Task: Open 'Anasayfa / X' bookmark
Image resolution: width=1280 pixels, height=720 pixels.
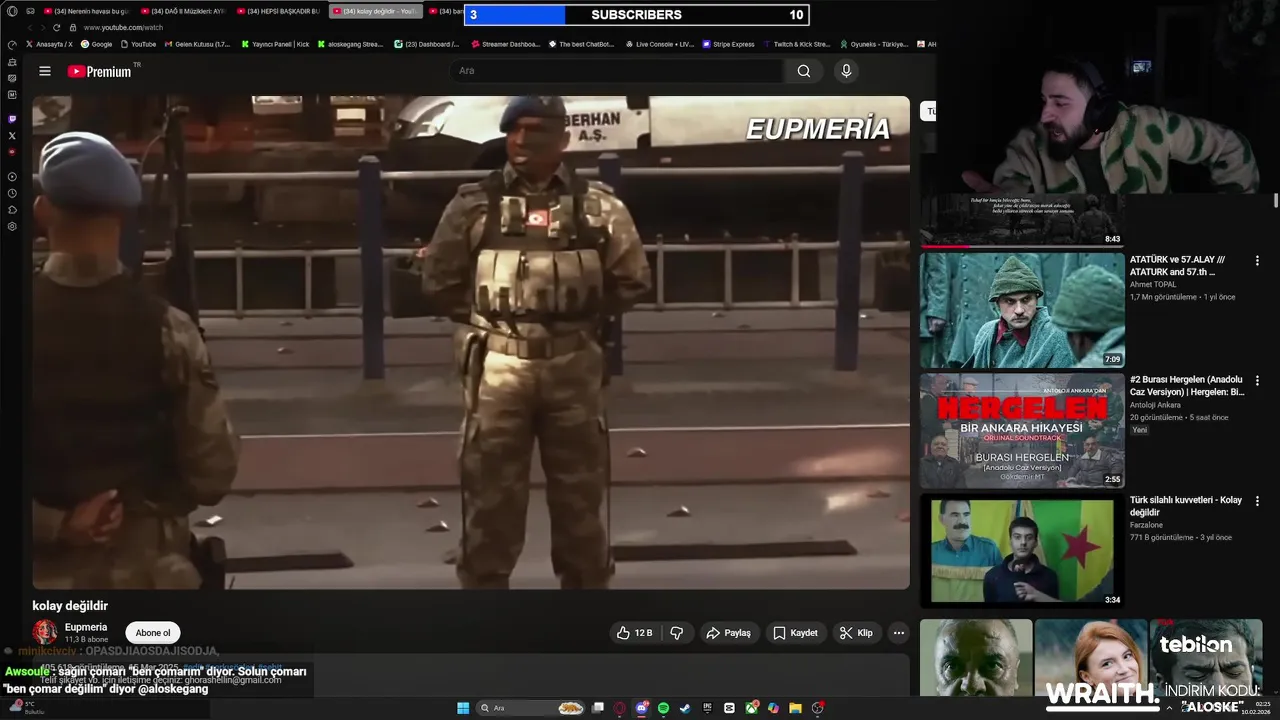Action: point(49,44)
